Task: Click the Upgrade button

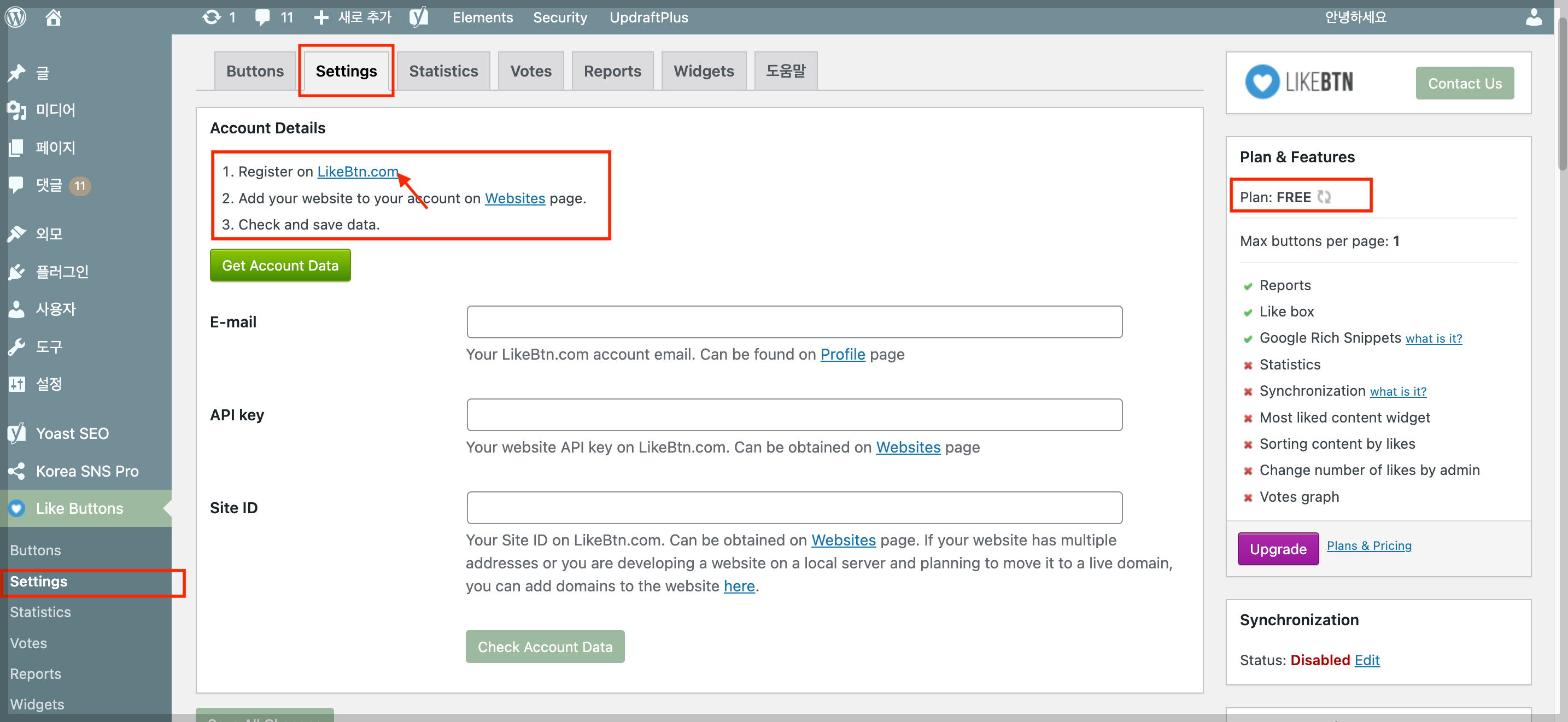Action: (1278, 549)
